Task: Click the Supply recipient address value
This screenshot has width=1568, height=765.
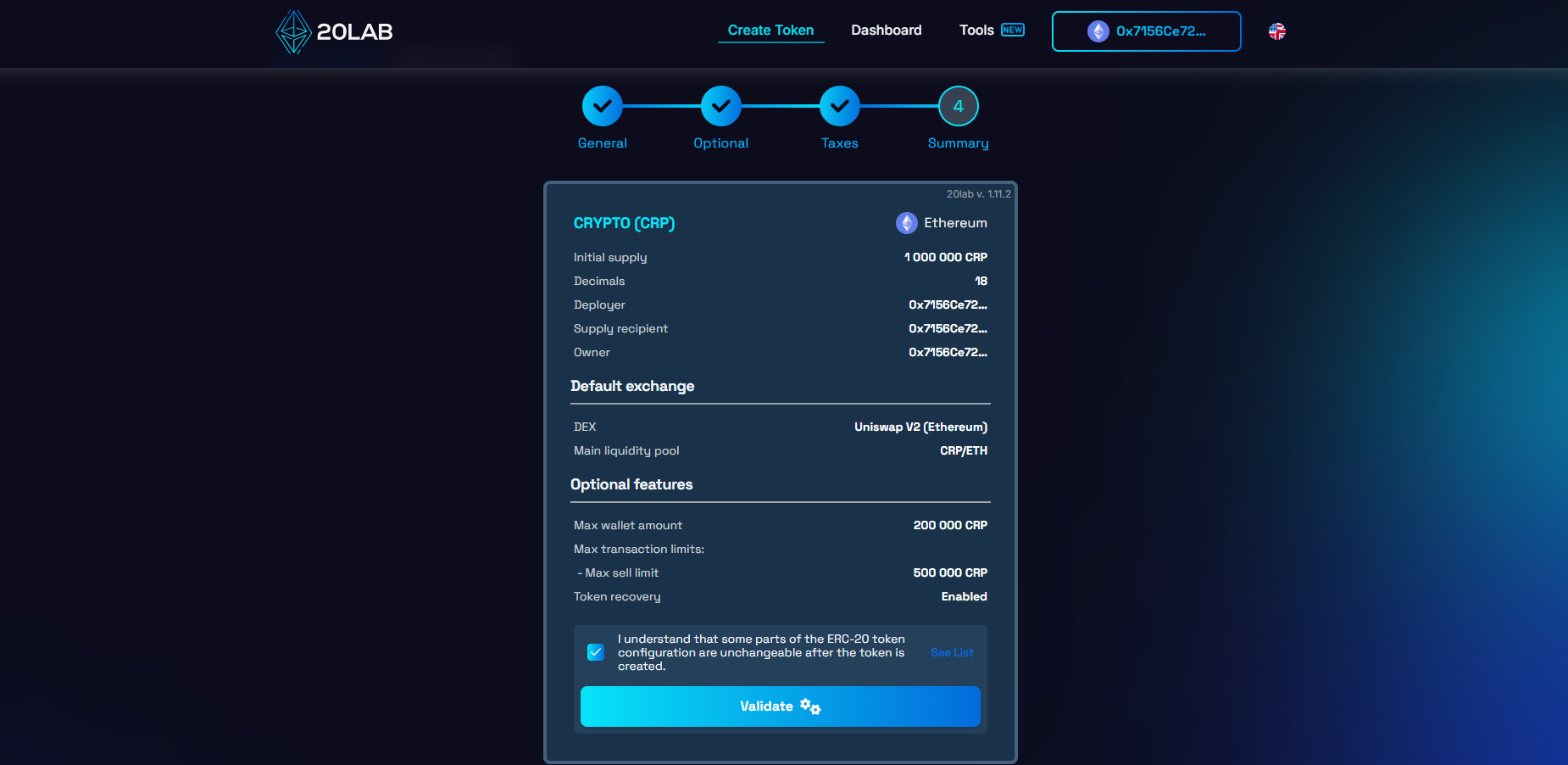Action: (x=948, y=328)
